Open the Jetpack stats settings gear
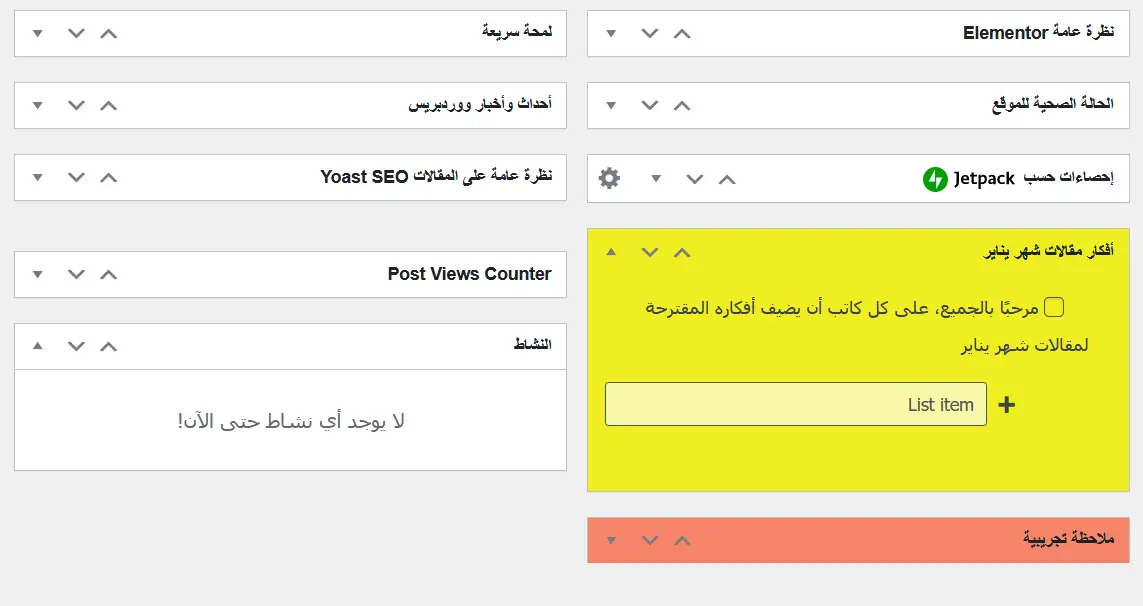Image resolution: width=1143 pixels, height=606 pixels. click(x=609, y=179)
